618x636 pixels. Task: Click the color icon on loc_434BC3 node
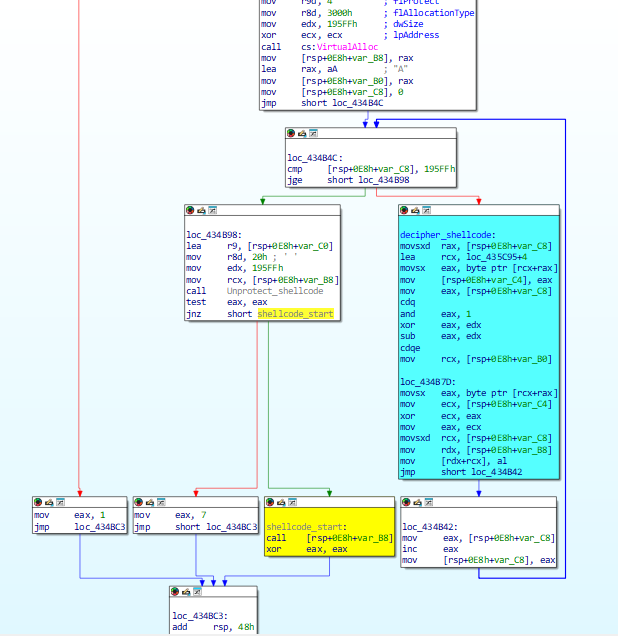click(177, 592)
